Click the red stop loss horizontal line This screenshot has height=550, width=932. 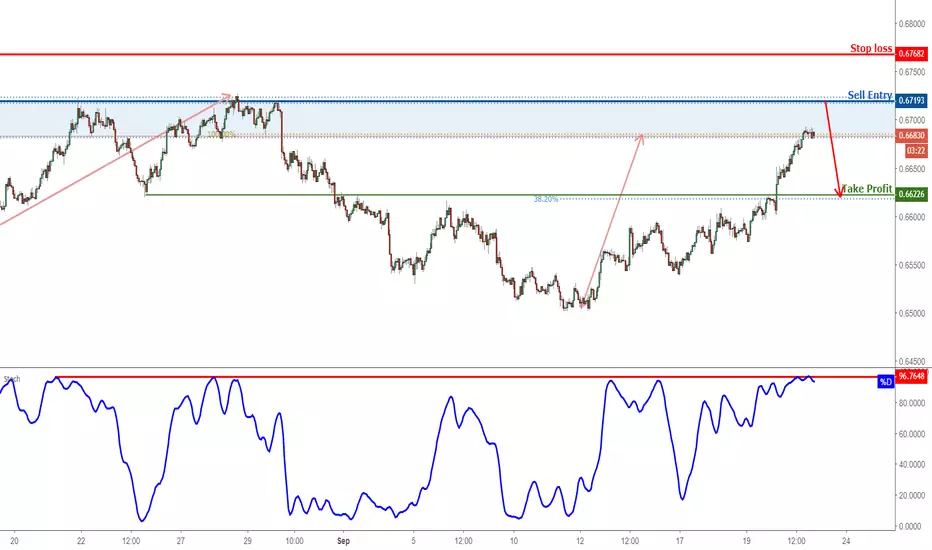point(446,54)
